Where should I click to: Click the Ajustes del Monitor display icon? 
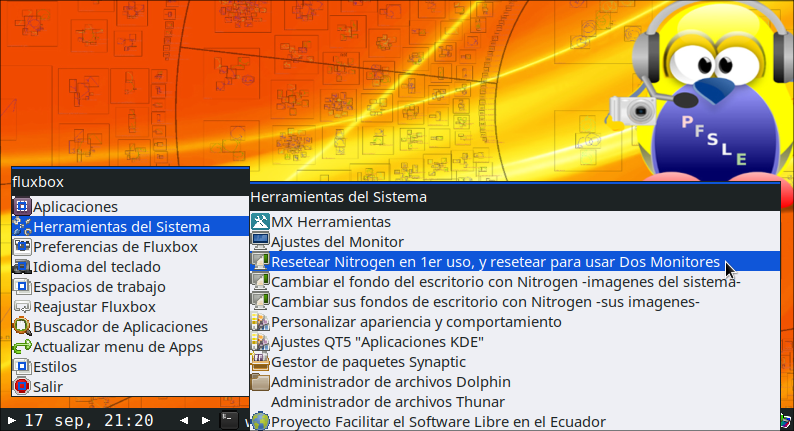pyautogui.click(x=260, y=242)
